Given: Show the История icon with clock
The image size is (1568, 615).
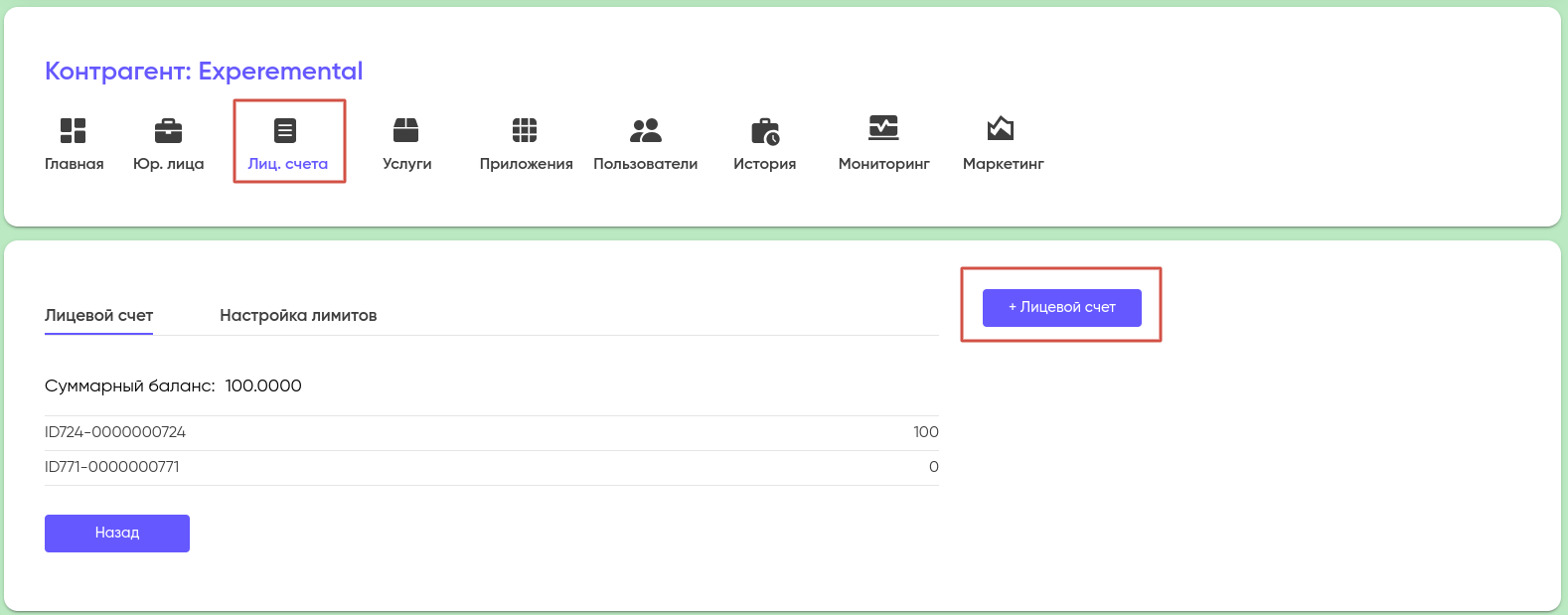Looking at the screenshot, I should [x=764, y=130].
